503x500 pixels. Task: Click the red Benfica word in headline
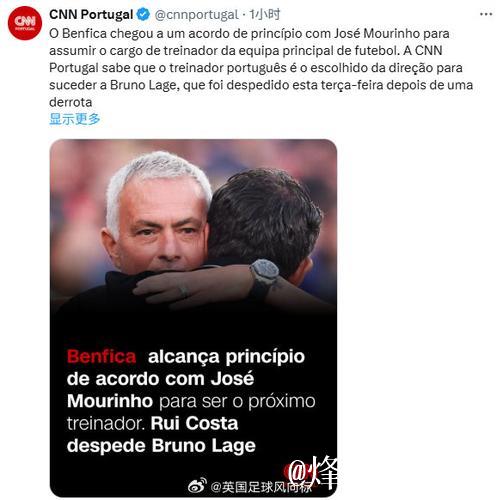coord(102,356)
